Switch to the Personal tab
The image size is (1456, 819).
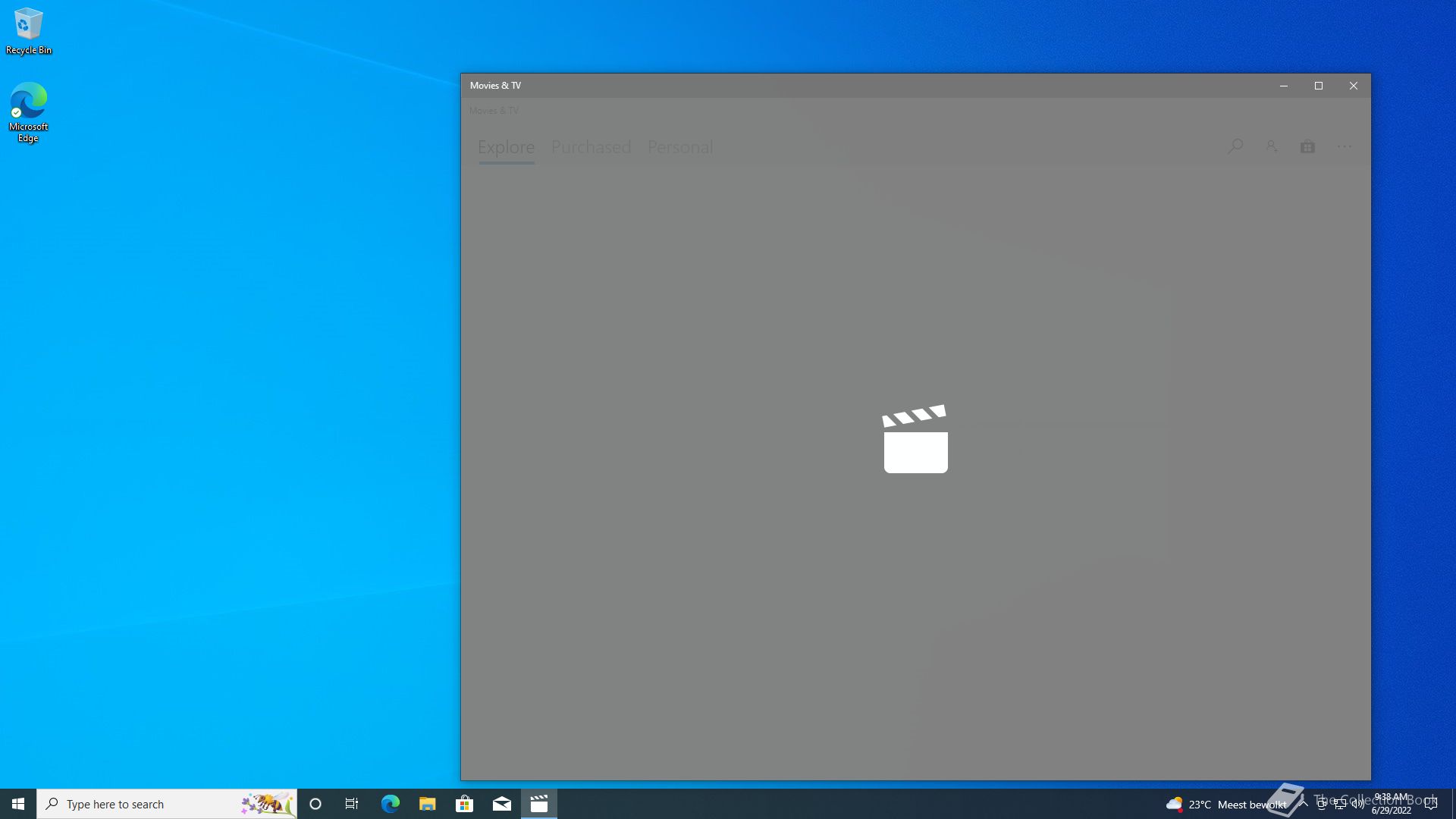pyautogui.click(x=680, y=147)
